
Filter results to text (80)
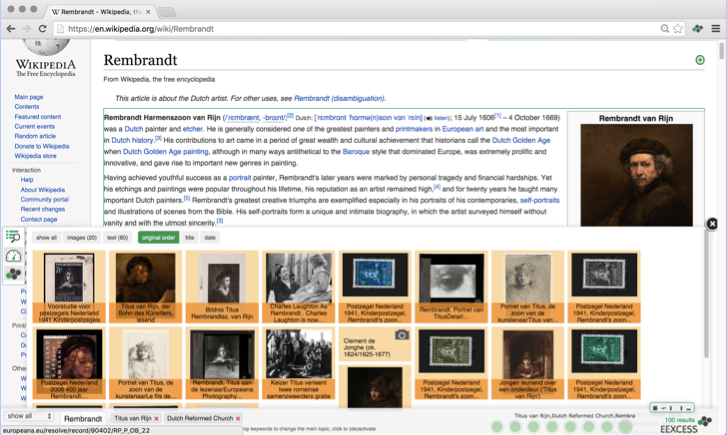point(117,237)
